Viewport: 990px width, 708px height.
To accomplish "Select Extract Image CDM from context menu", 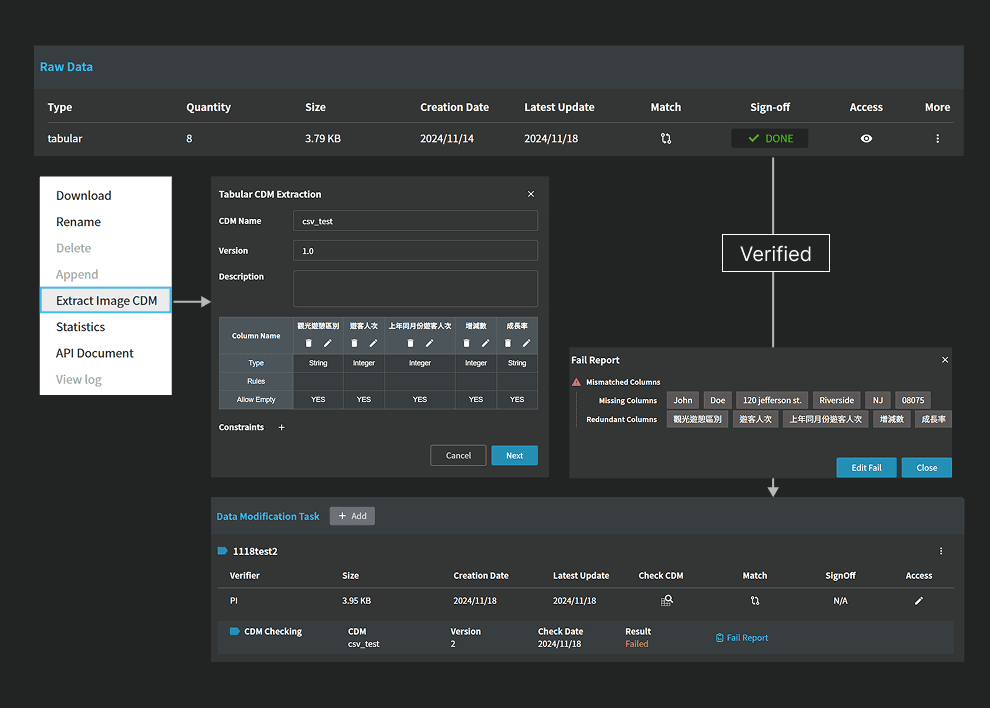I will tap(106, 301).
